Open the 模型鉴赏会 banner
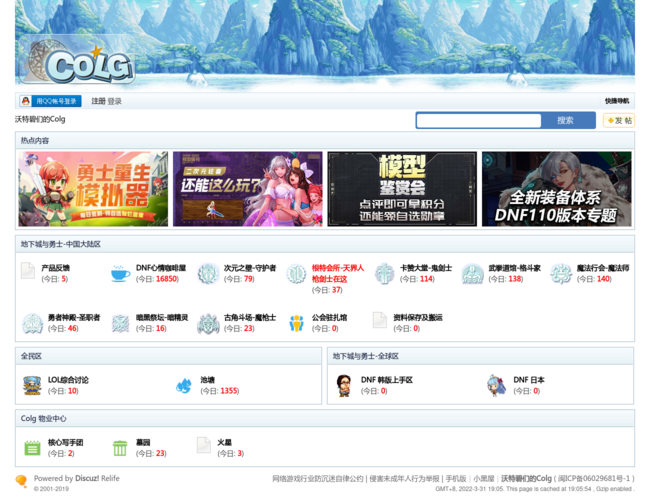The height and width of the screenshot is (500, 650). [402, 189]
